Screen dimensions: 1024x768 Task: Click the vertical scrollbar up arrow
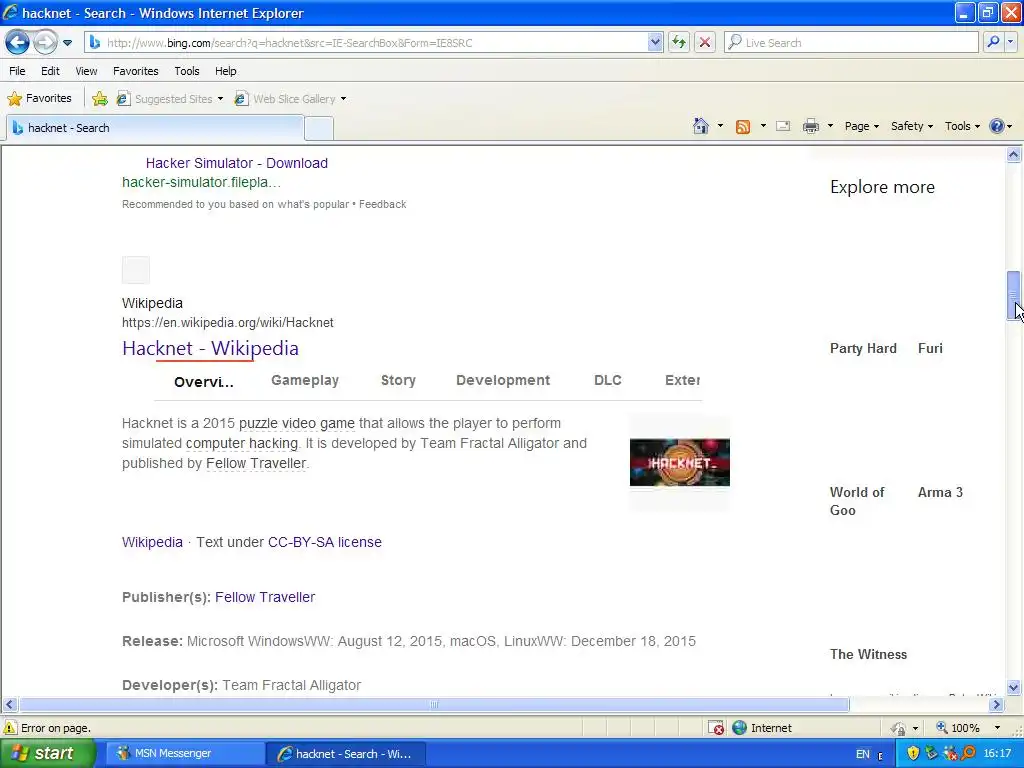pos(1014,155)
